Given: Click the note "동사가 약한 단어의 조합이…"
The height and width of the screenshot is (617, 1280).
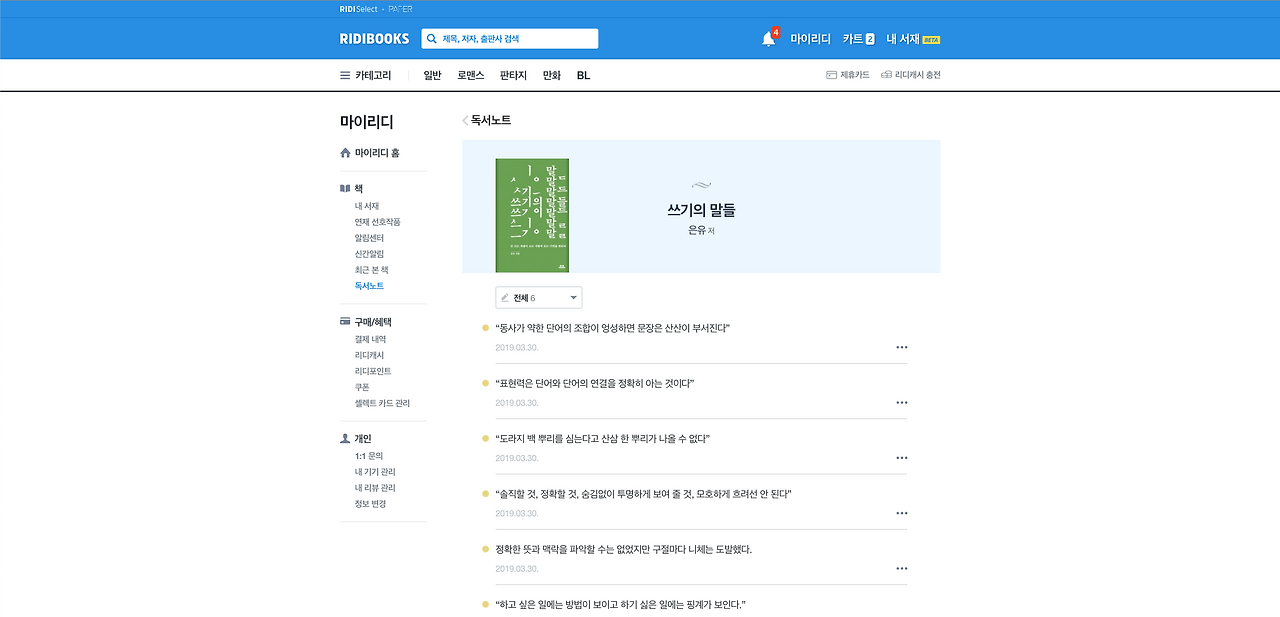Looking at the screenshot, I should coord(613,328).
